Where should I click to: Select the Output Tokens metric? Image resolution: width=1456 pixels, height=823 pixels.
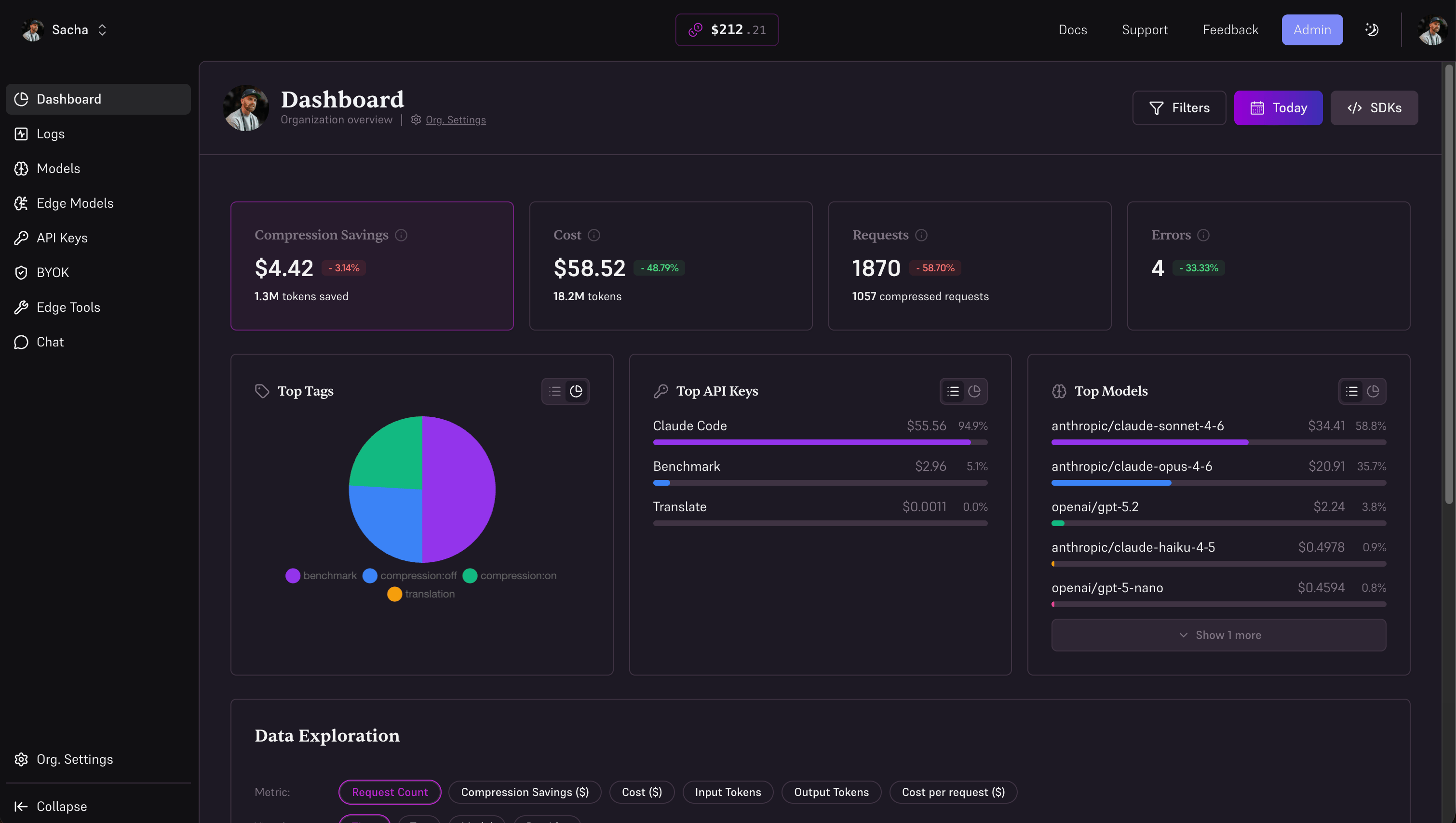point(831,792)
